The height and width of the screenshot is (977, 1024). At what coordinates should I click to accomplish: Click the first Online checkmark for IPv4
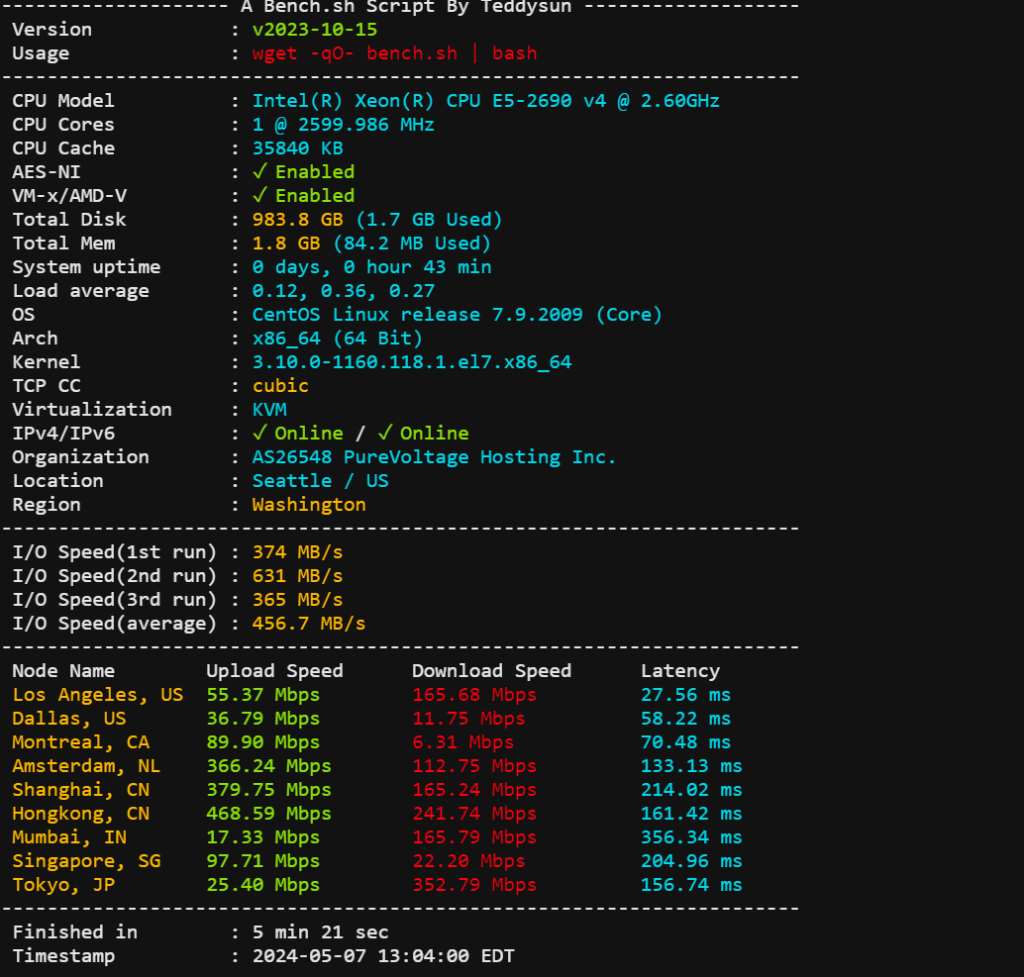[260, 433]
